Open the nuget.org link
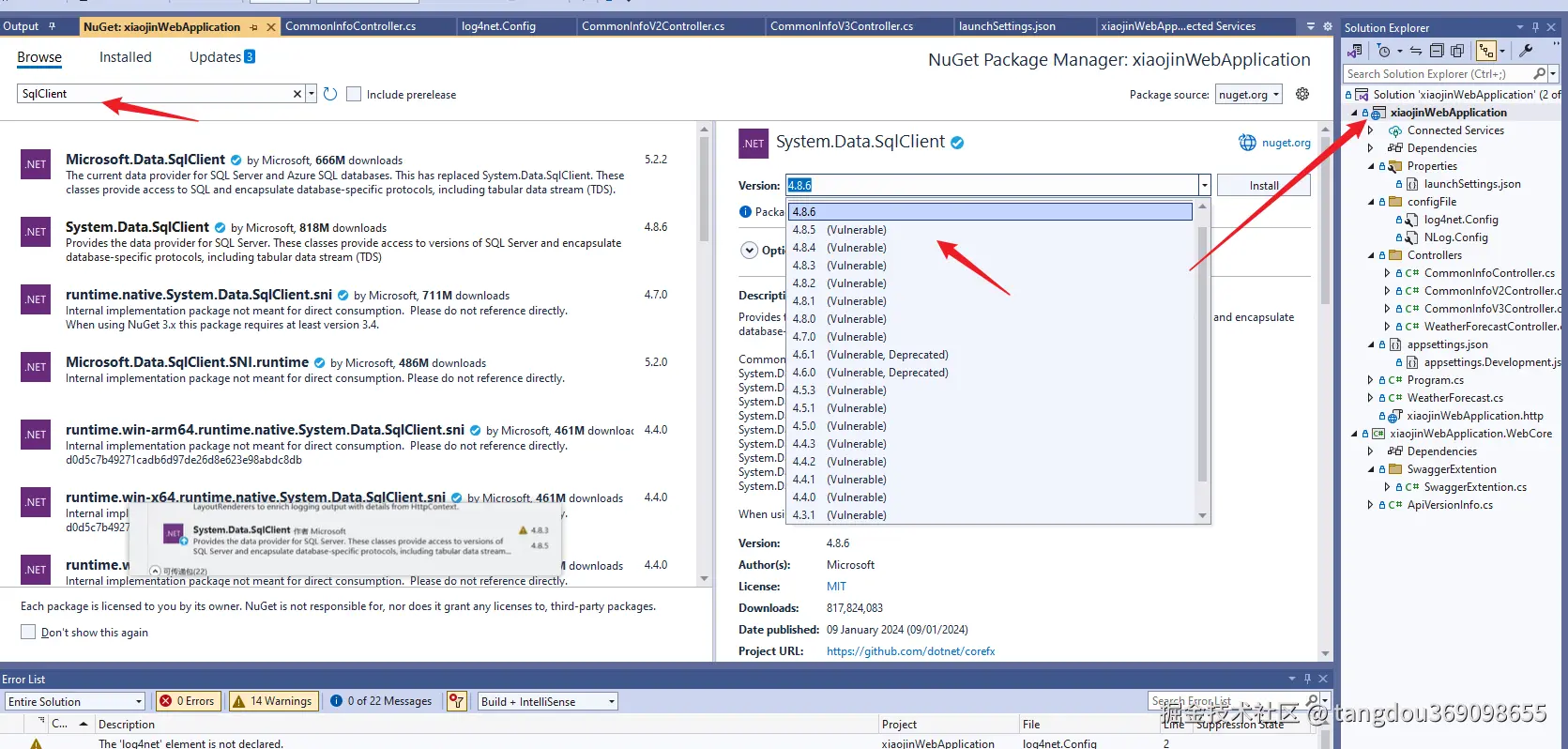The height and width of the screenshot is (749, 1568). click(1286, 143)
